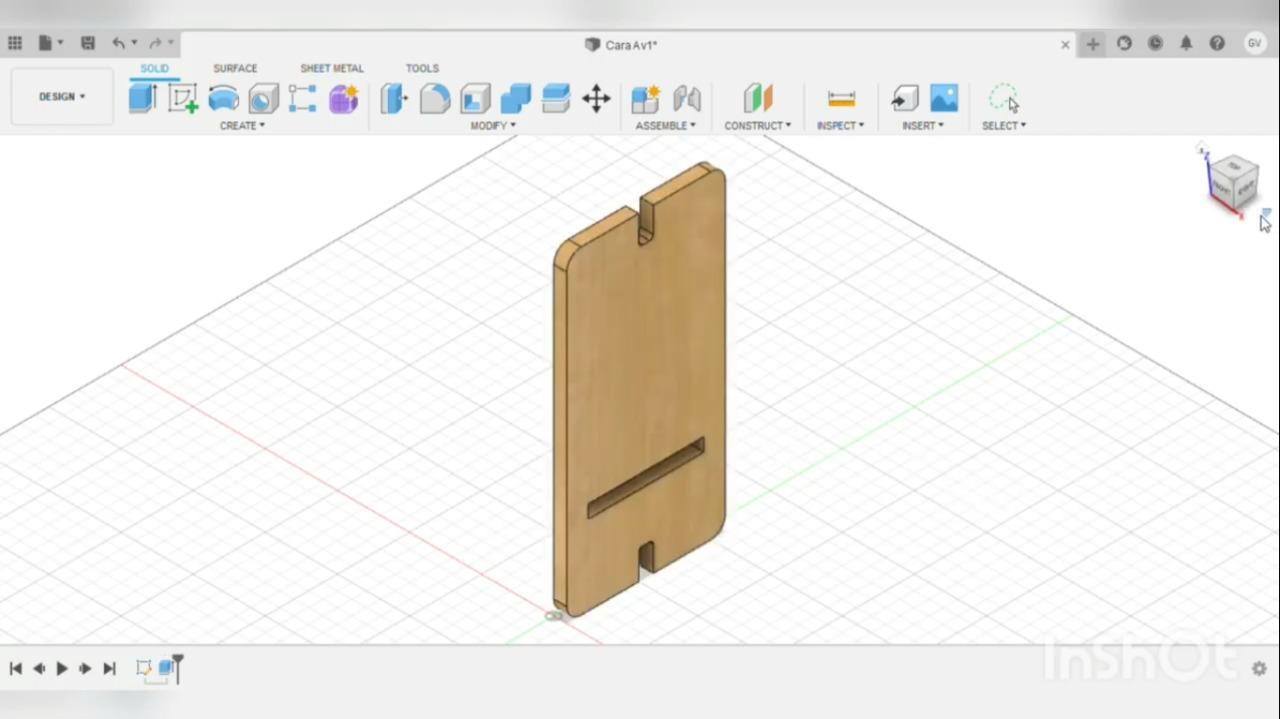This screenshot has width=1280, height=719.
Task: Play the timeline history
Action: [62, 668]
